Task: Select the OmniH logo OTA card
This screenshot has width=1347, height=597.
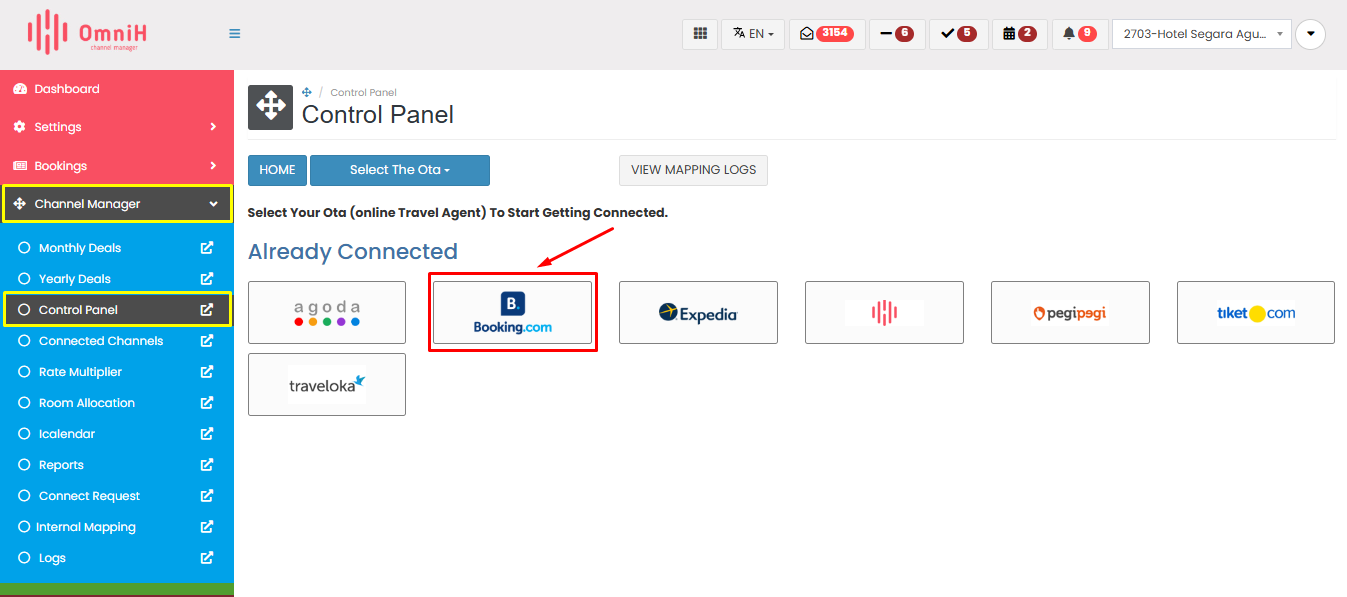Action: (x=884, y=313)
